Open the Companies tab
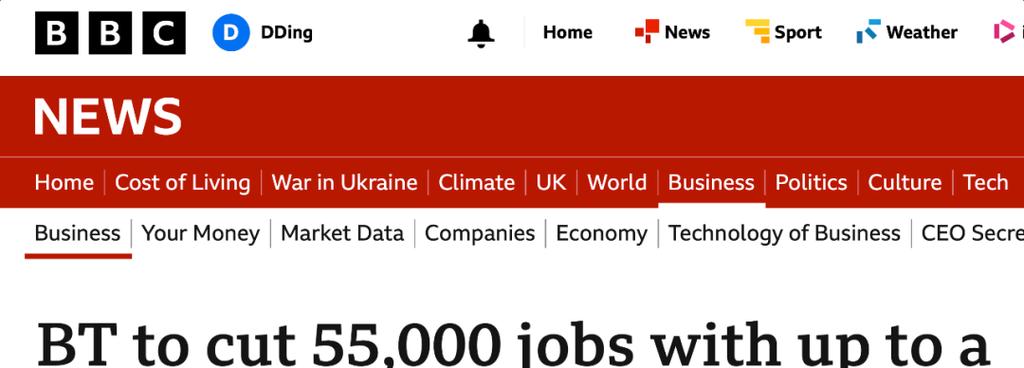Viewport: 1024px width, 368px height. tap(480, 234)
